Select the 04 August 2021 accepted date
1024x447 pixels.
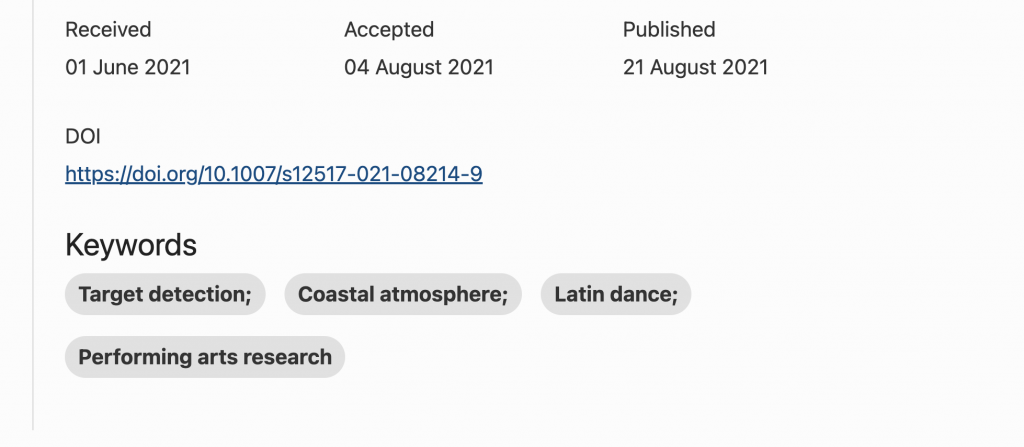click(x=418, y=68)
